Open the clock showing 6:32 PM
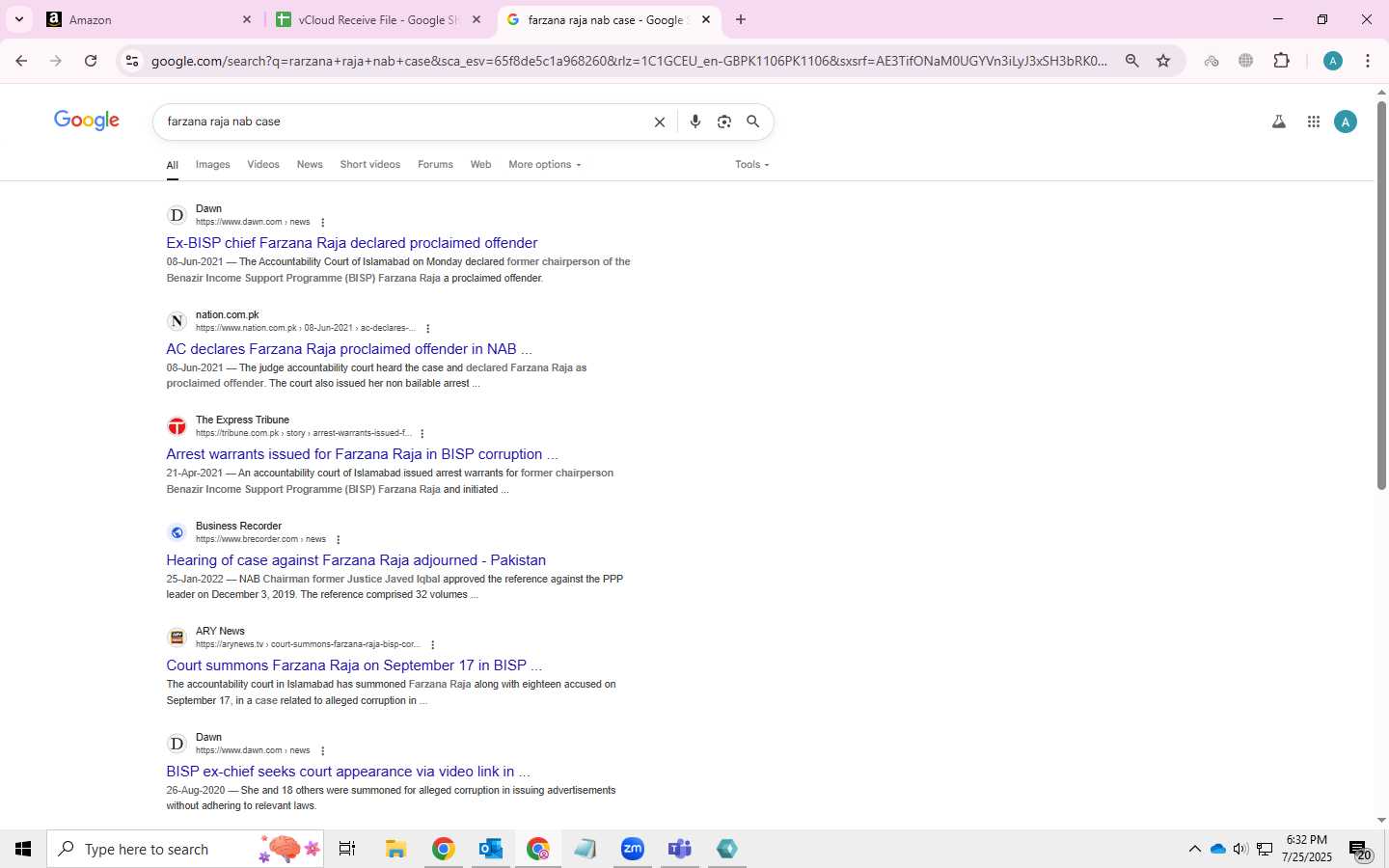1389x868 pixels. tap(1307, 849)
